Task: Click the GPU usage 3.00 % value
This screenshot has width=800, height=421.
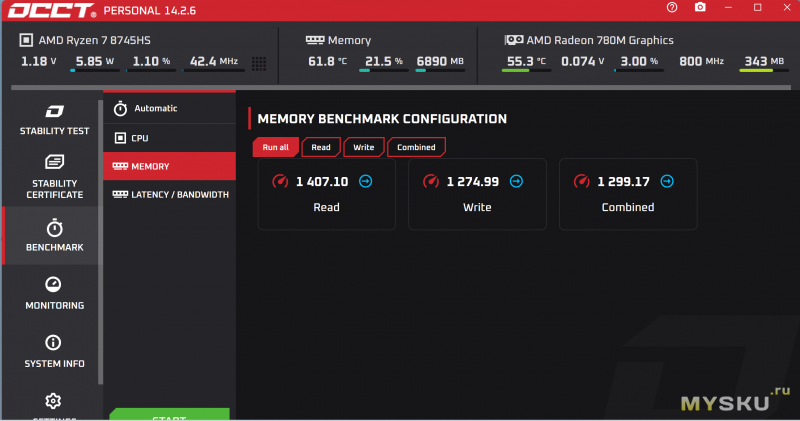Action: coord(639,61)
